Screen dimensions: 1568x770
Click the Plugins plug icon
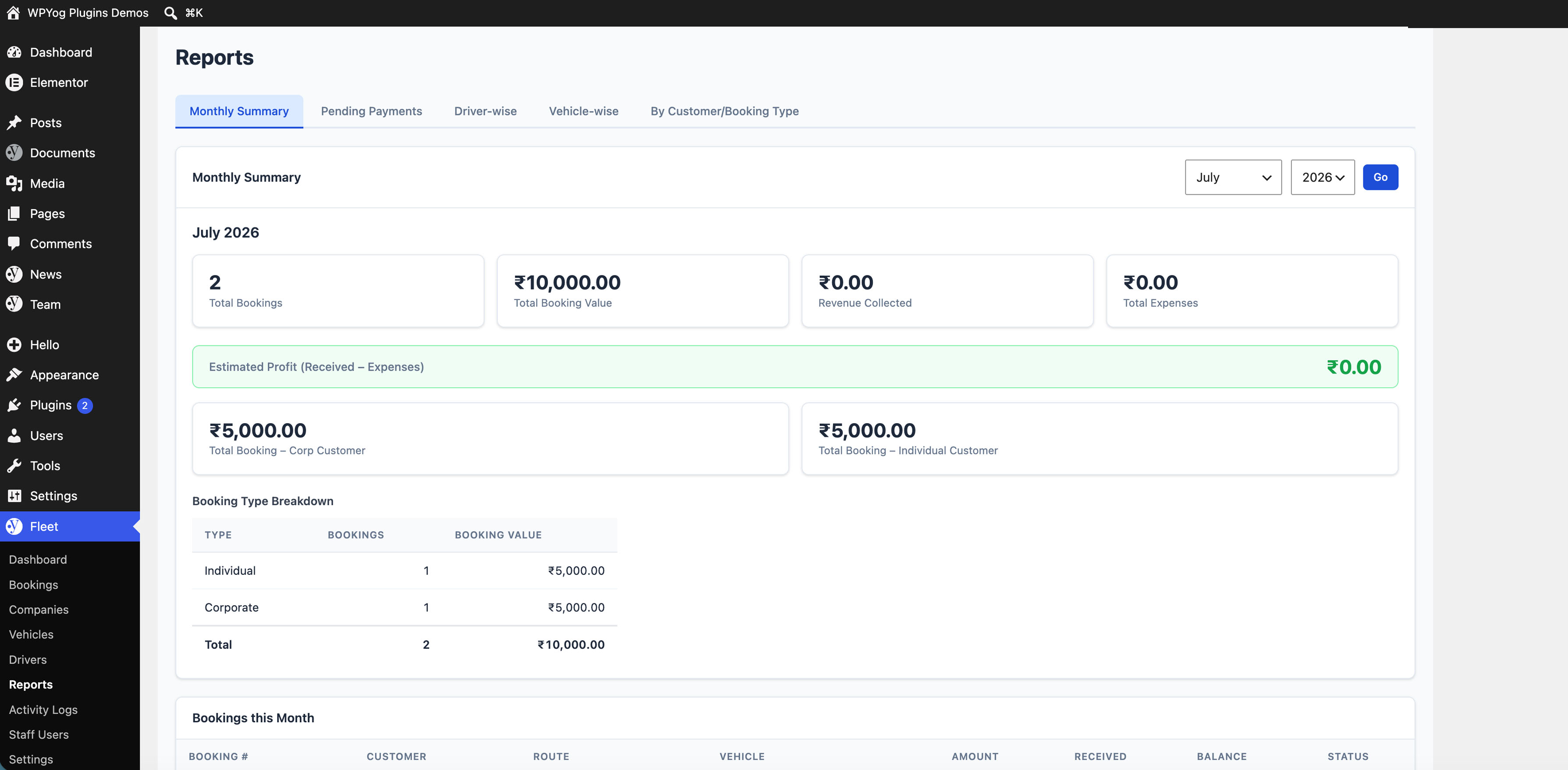14,405
